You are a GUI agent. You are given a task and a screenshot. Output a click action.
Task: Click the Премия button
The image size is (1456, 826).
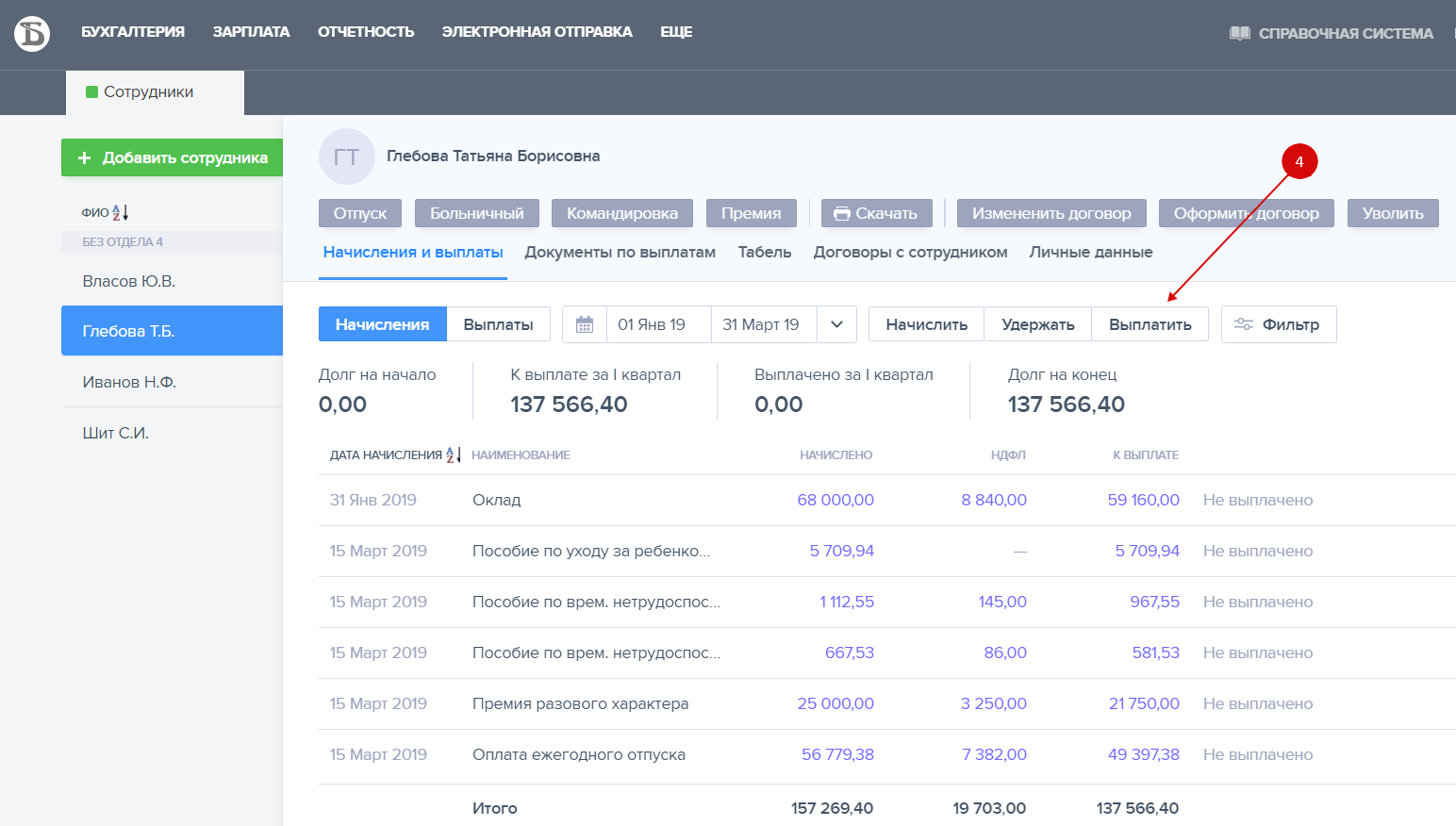click(752, 213)
